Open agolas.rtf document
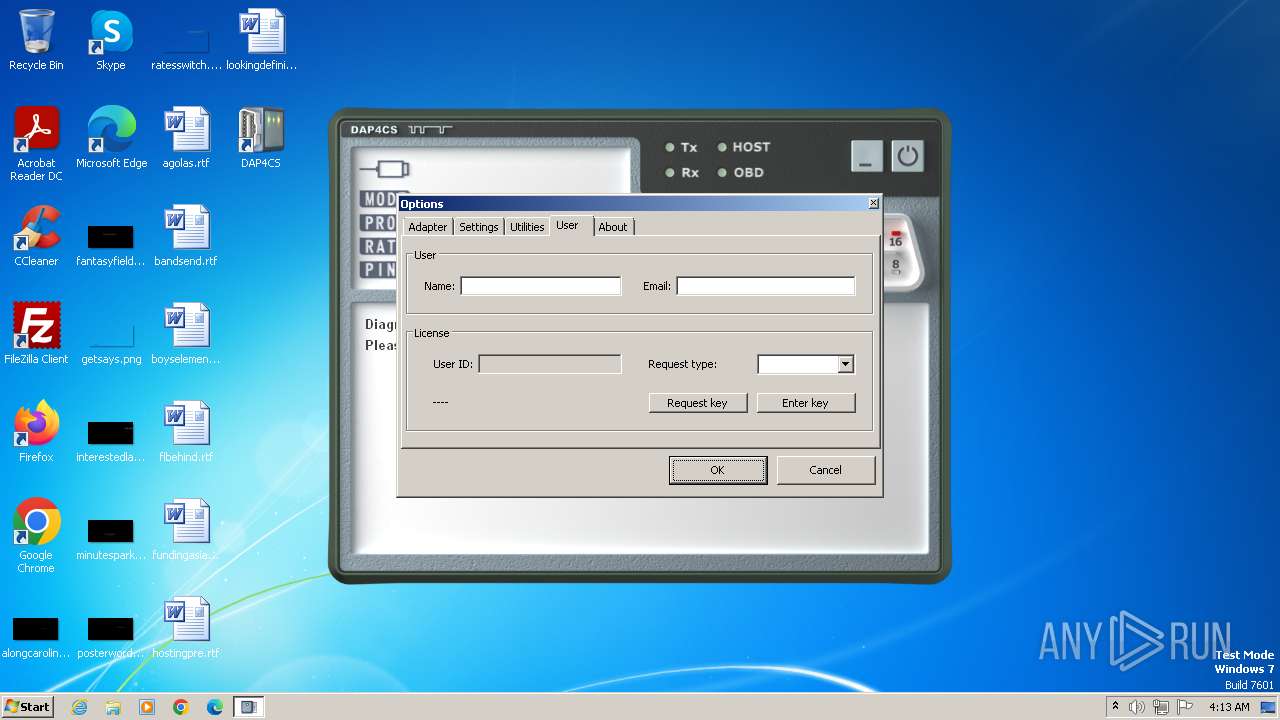 (x=186, y=138)
